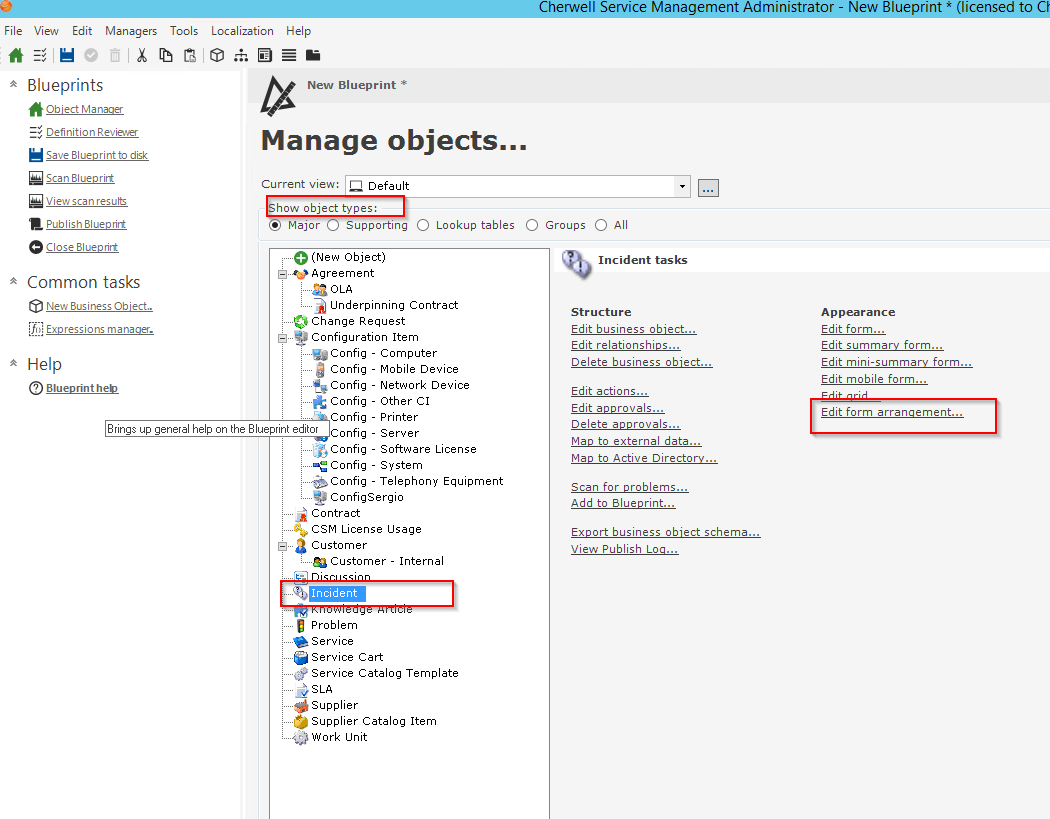Open the Current view dropdown
This screenshot has height=819, width=1050.
(682, 186)
